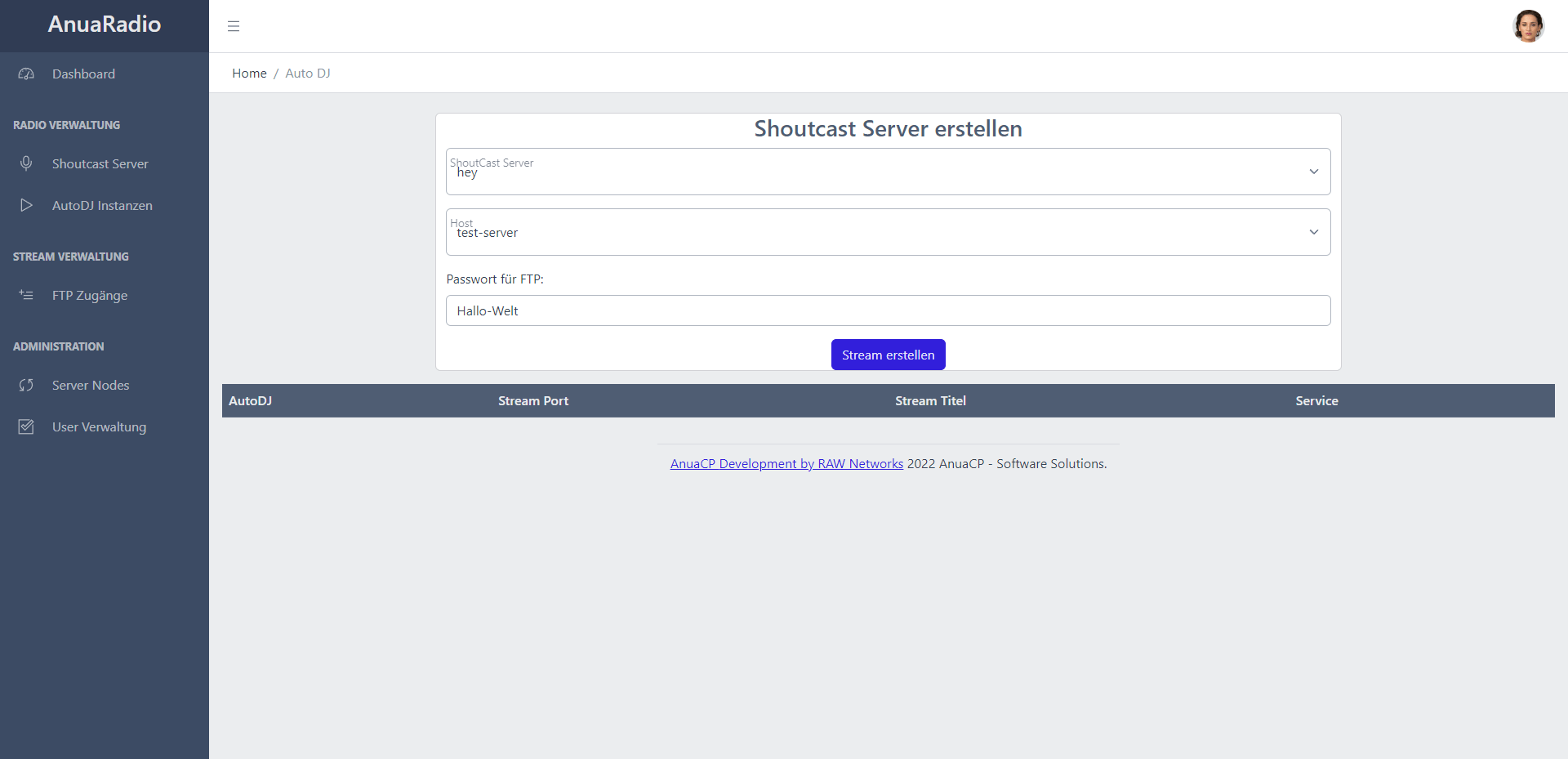This screenshot has width=1568, height=759.
Task: Go to the Home breadcrumb link
Action: tap(249, 74)
